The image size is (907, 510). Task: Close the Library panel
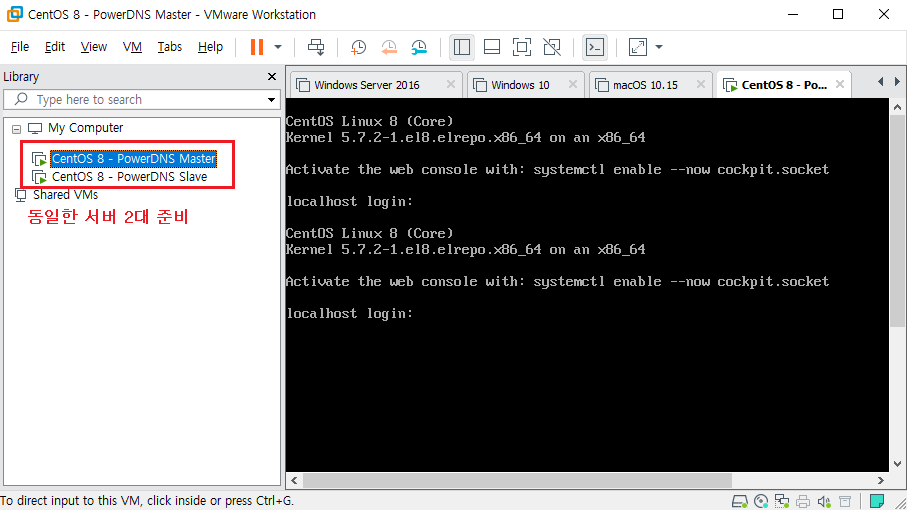tap(272, 76)
